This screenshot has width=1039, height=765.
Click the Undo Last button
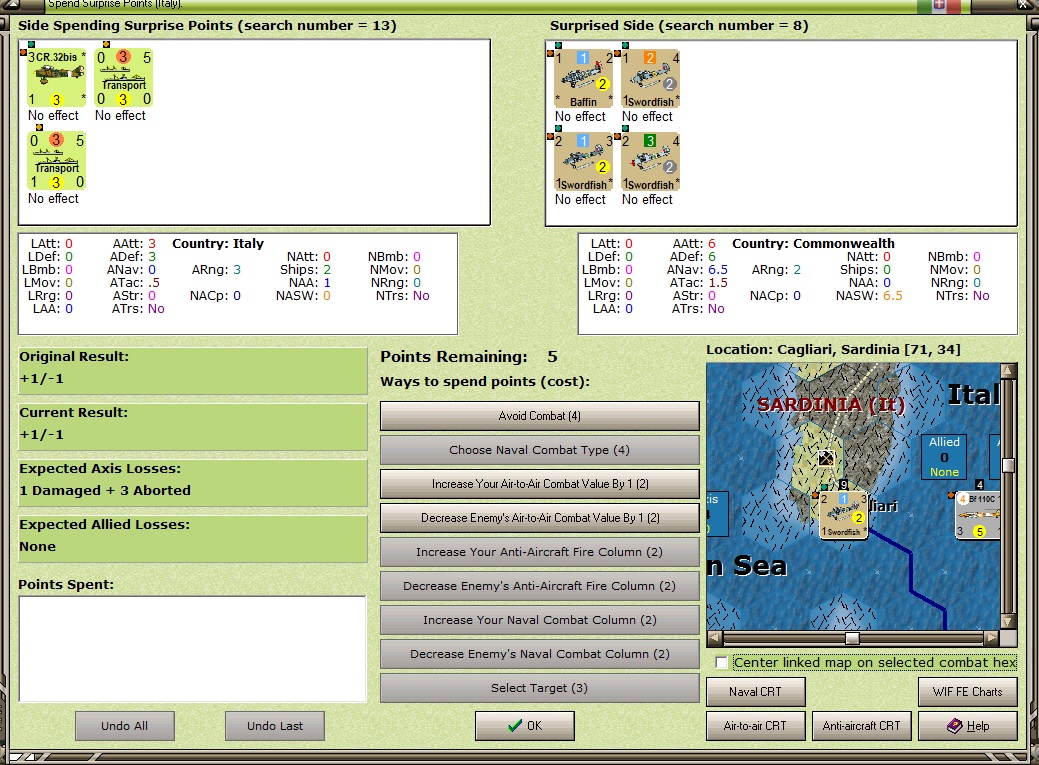(x=275, y=726)
